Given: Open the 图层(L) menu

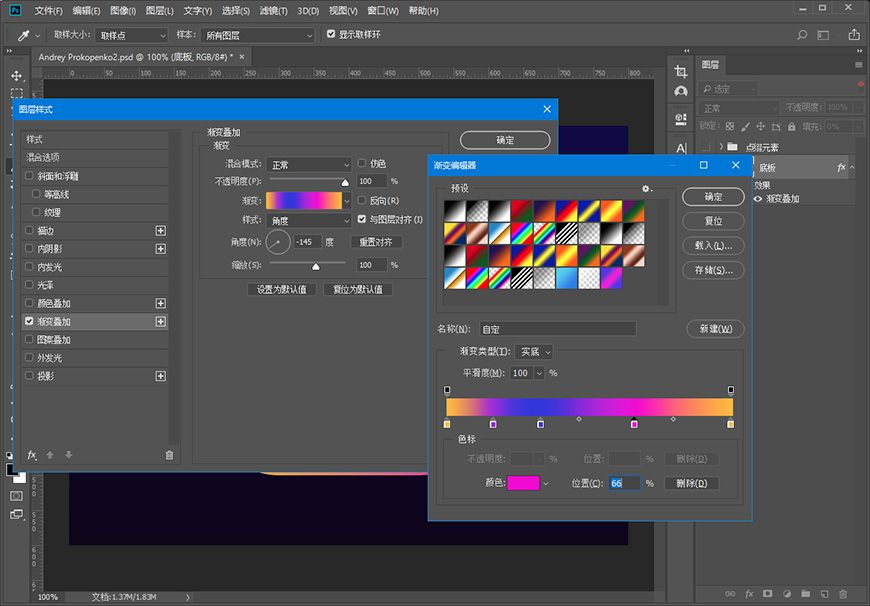Looking at the screenshot, I should (x=160, y=11).
